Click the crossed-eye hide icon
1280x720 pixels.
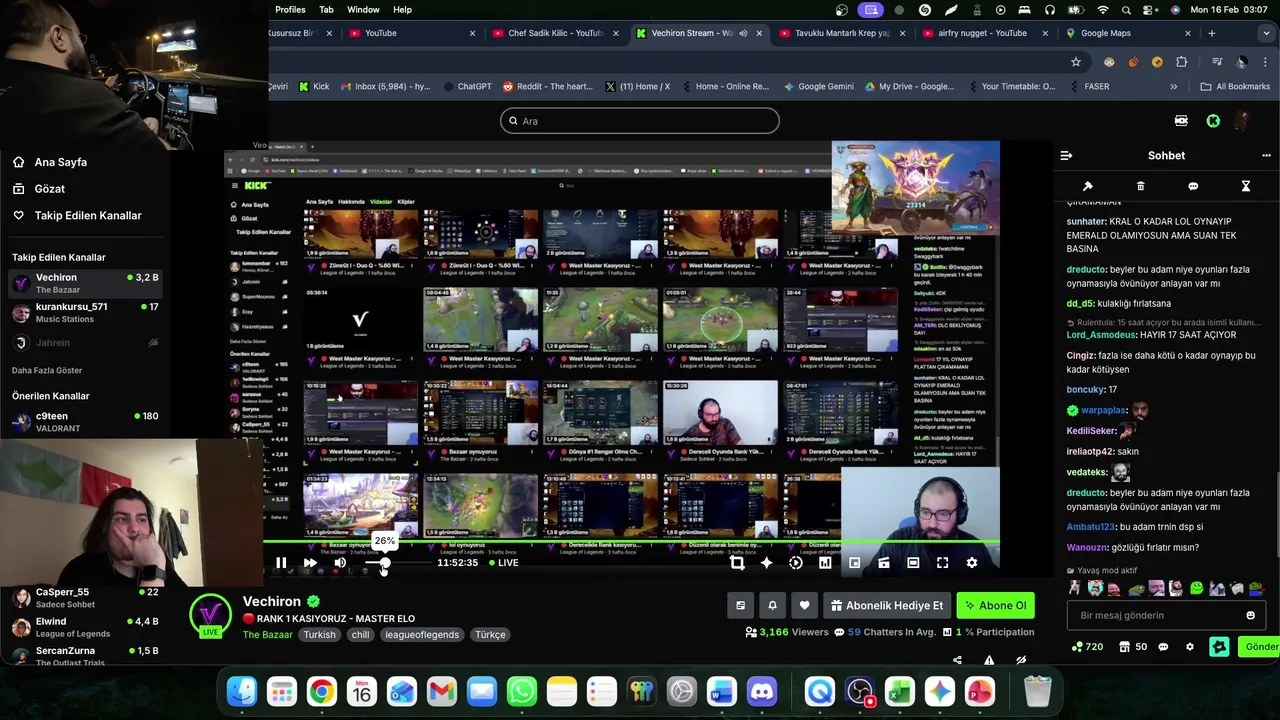[1021, 660]
